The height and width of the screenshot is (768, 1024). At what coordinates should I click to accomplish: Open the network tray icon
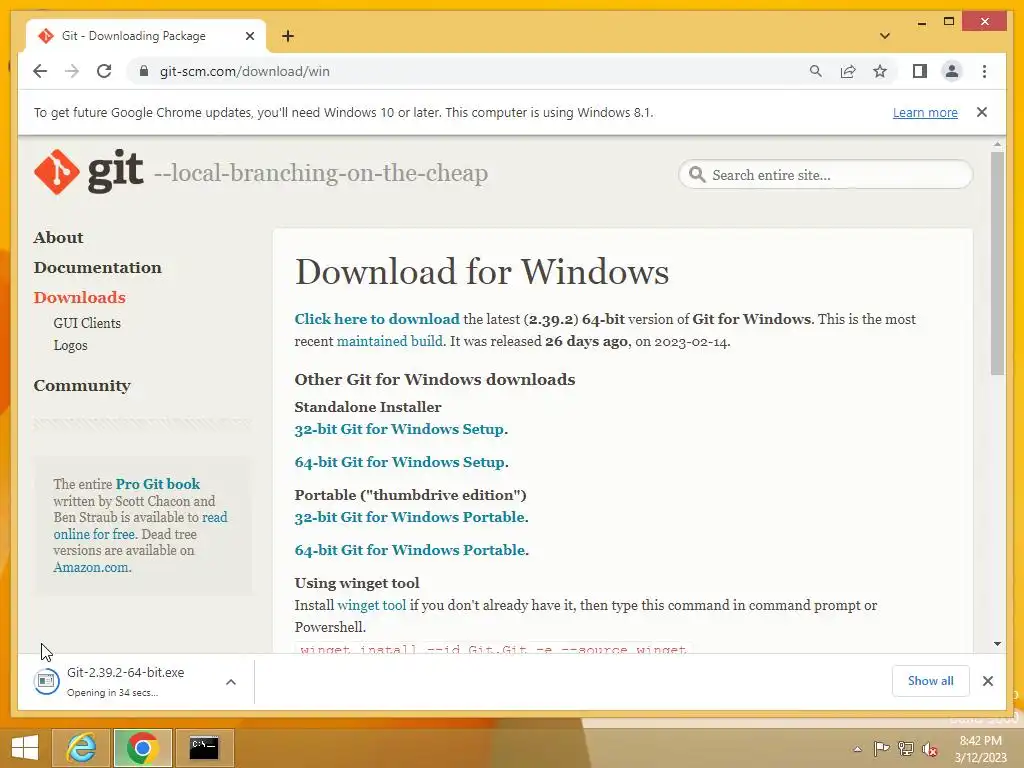905,748
